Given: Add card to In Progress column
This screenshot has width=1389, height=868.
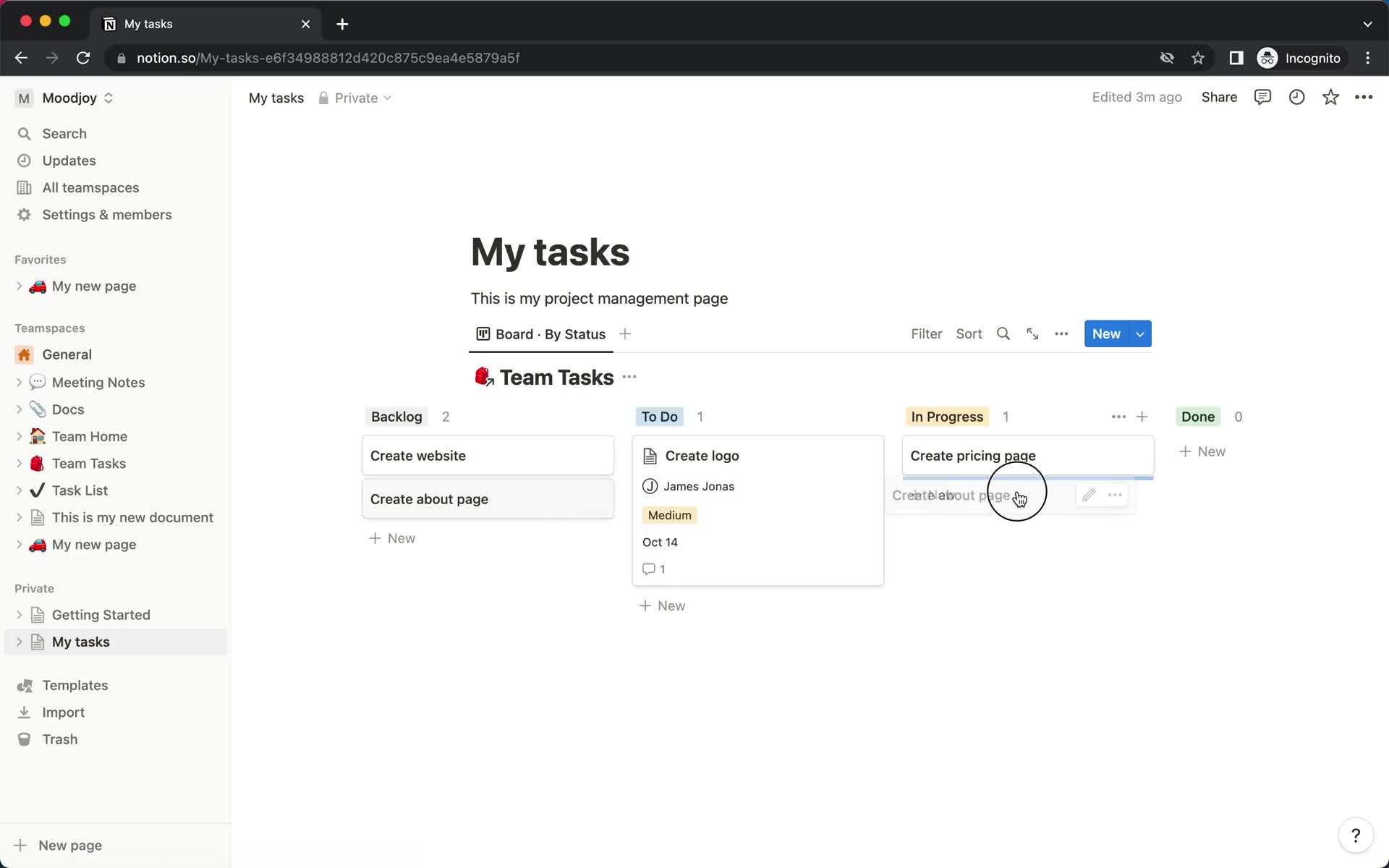Looking at the screenshot, I should 1142,417.
